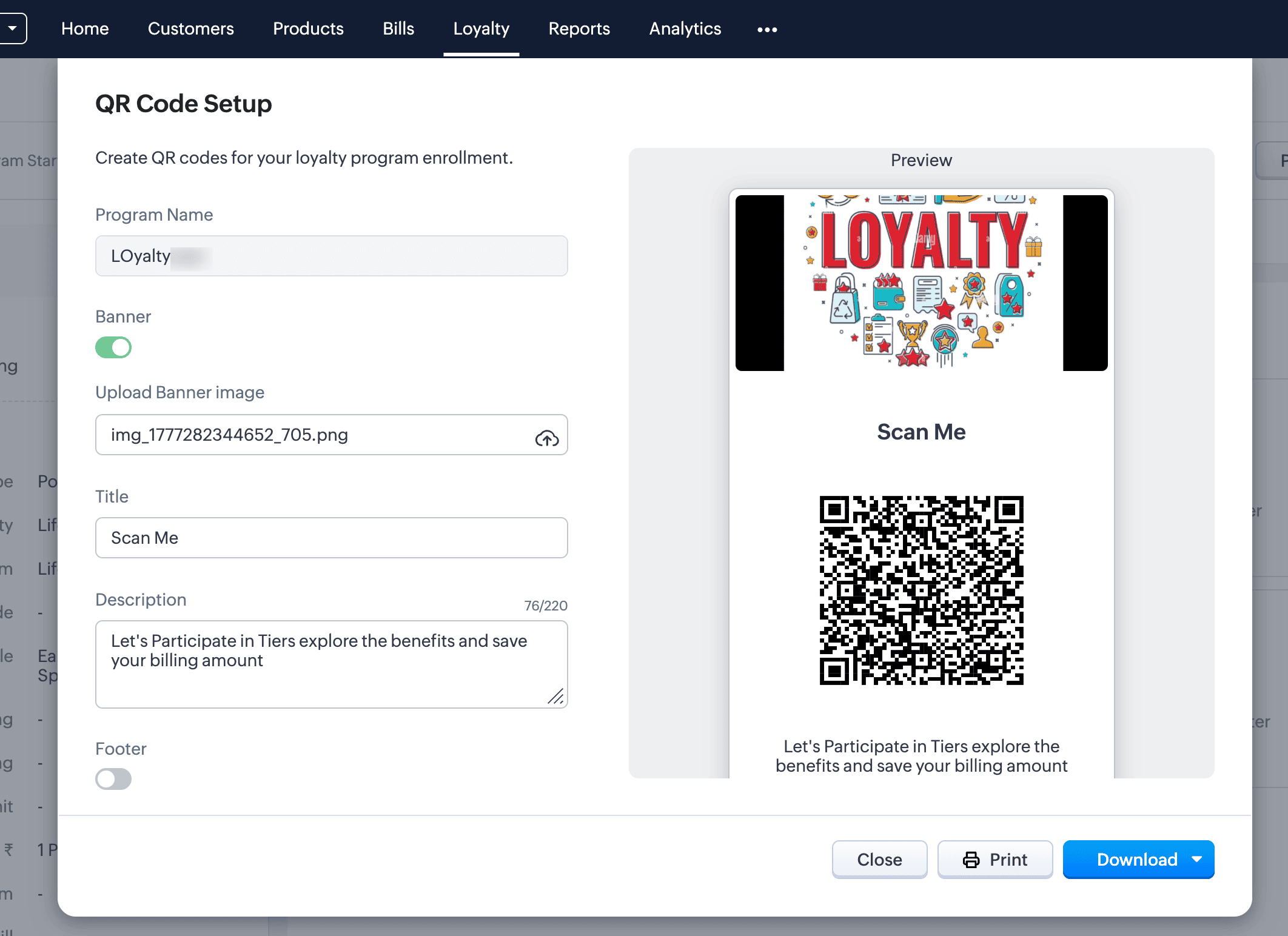Open the Bills tab
1288x936 pixels.
398,28
